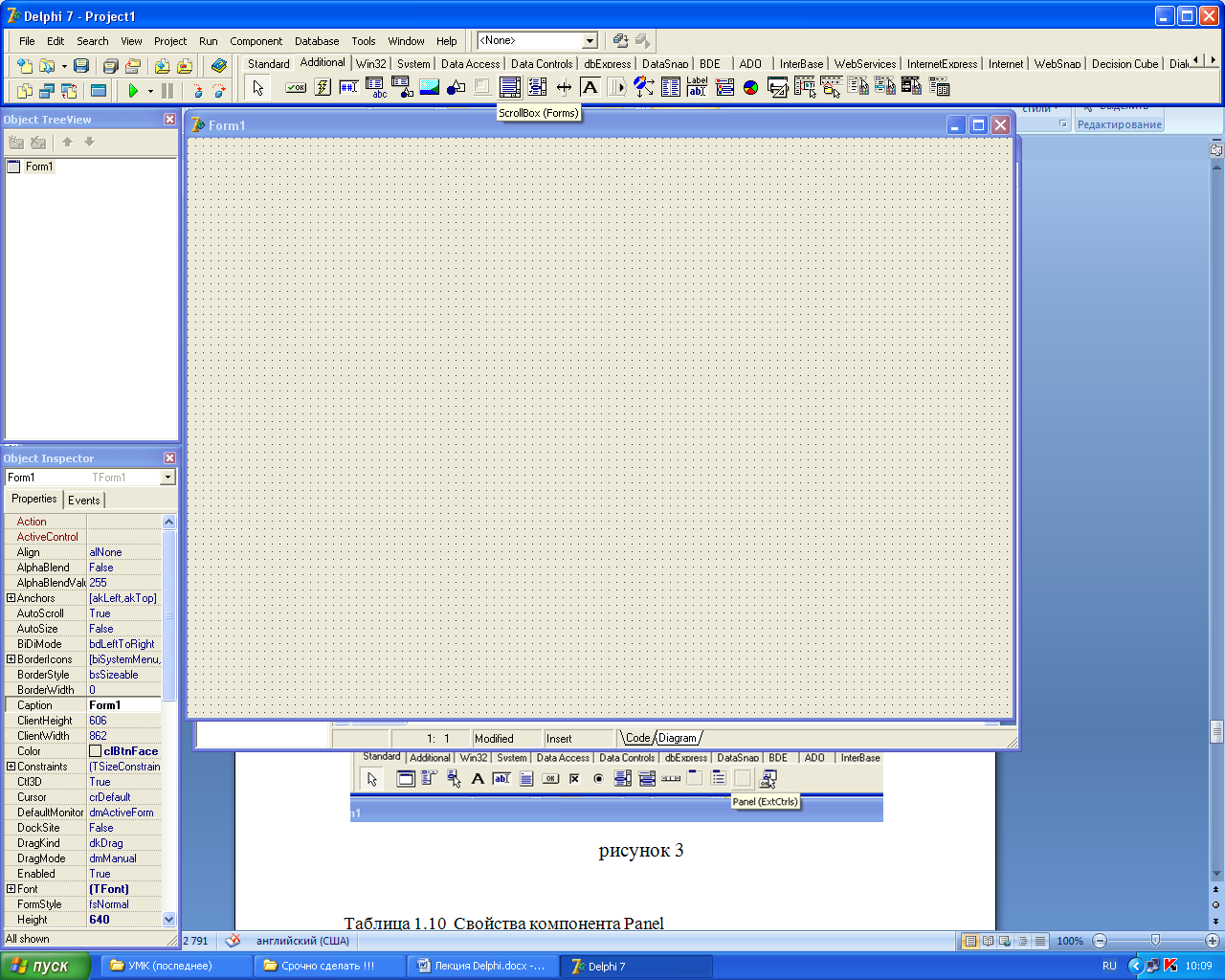1225x980 pixels.
Task: Open the Events tab in Object Inspector
Action: coord(84,501)
